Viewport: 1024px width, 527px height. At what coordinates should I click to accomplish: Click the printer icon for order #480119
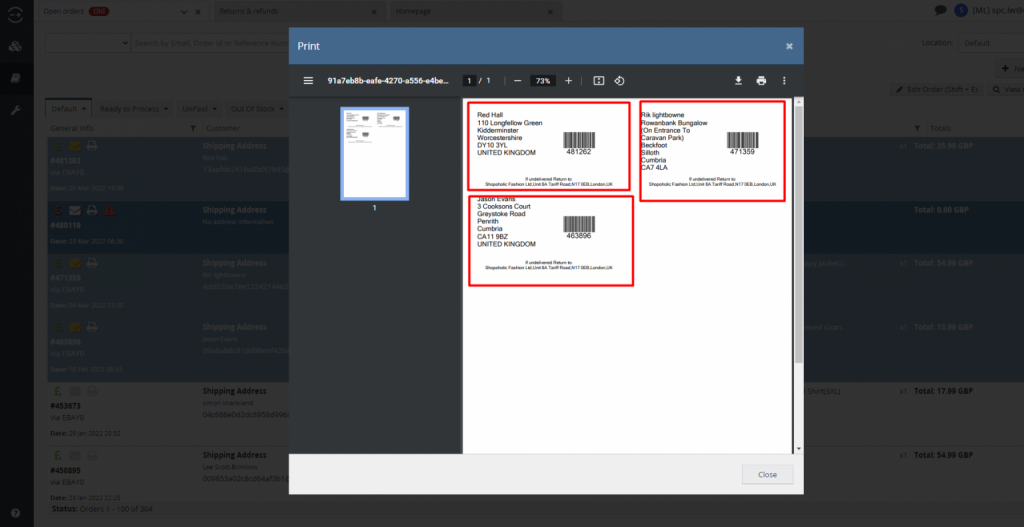92,210
